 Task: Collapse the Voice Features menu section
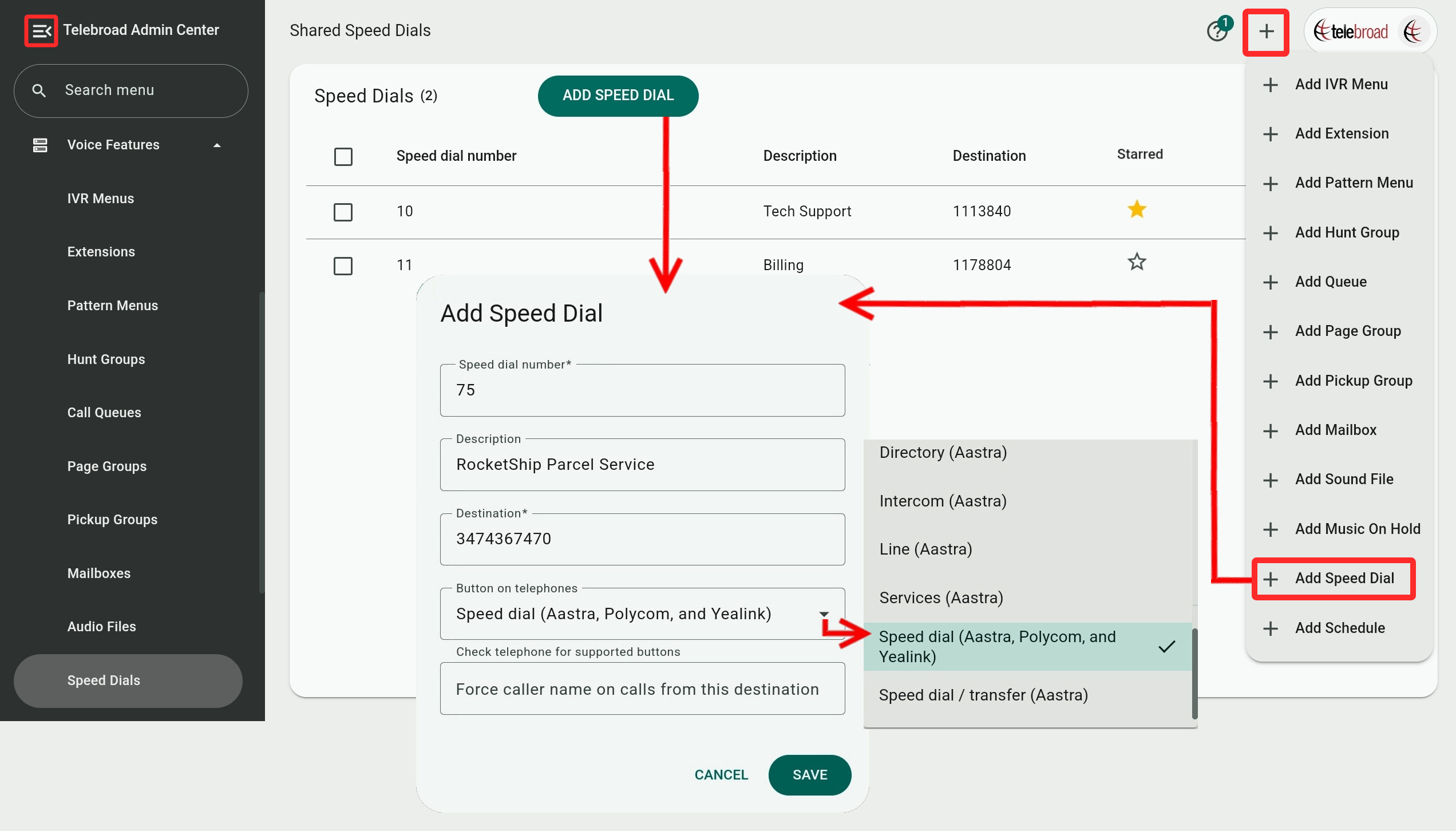pos(217,145)
